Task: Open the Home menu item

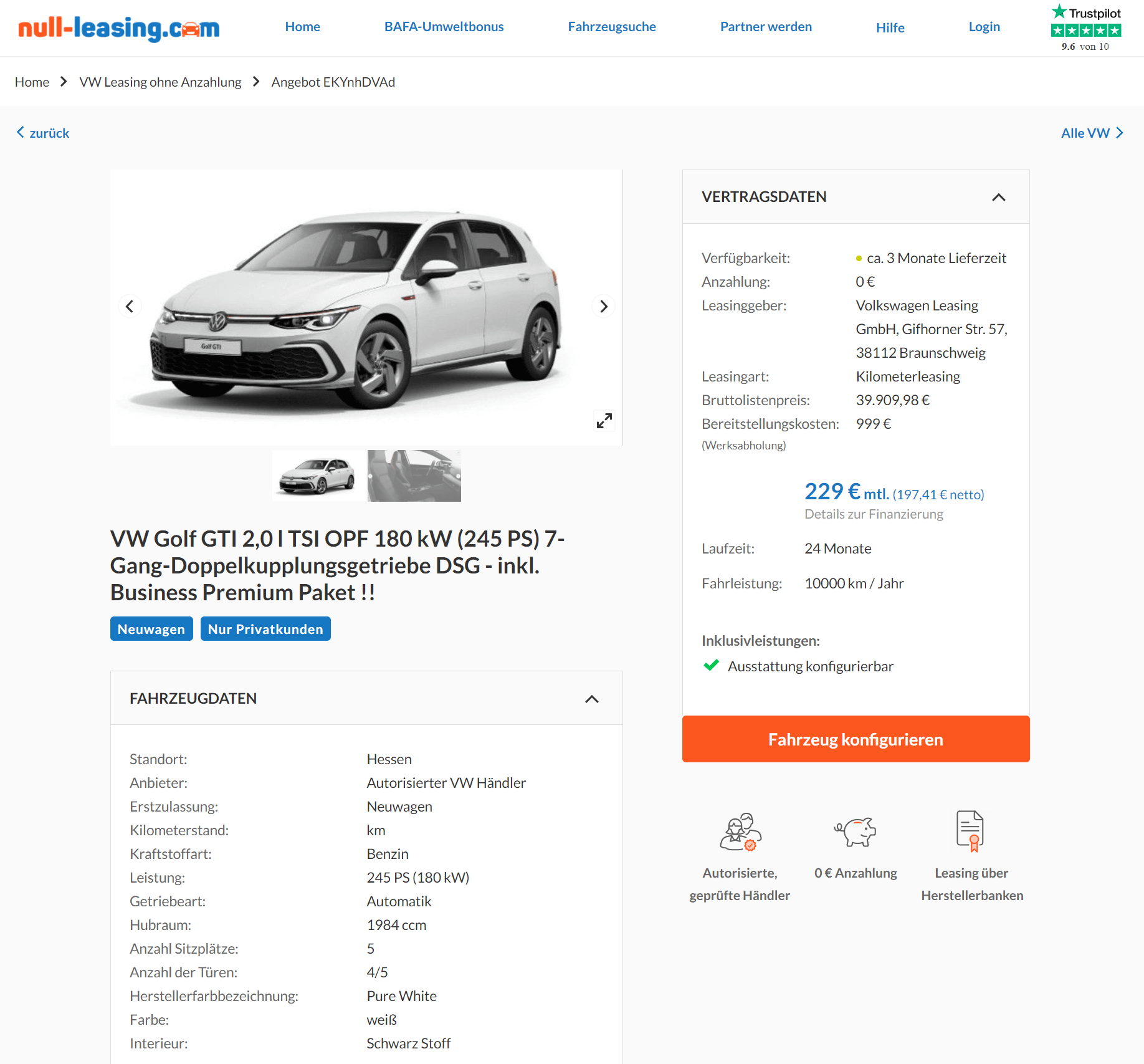Action: [303, 27]
